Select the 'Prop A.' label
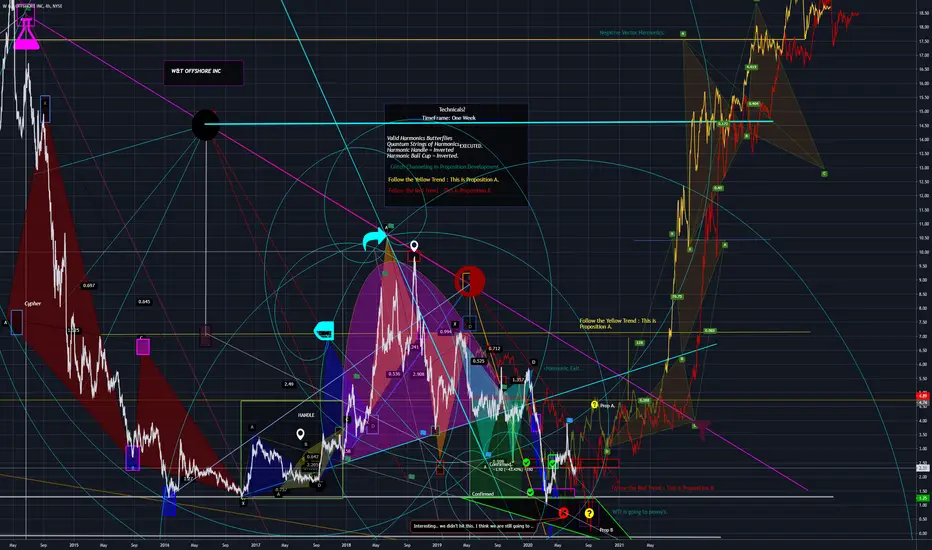This screenshot has height=550, width=932. pos(607,406)
